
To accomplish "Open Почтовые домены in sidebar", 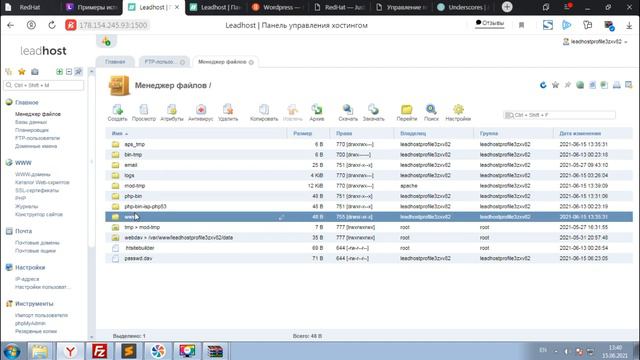I will 37,243.
